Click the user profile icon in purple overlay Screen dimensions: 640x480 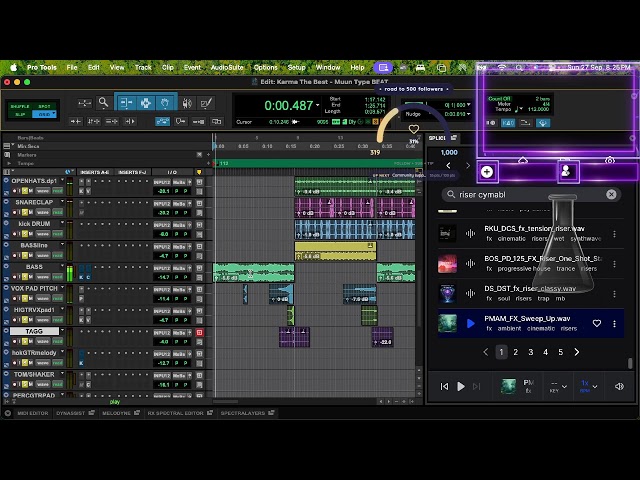coord(566,171)
